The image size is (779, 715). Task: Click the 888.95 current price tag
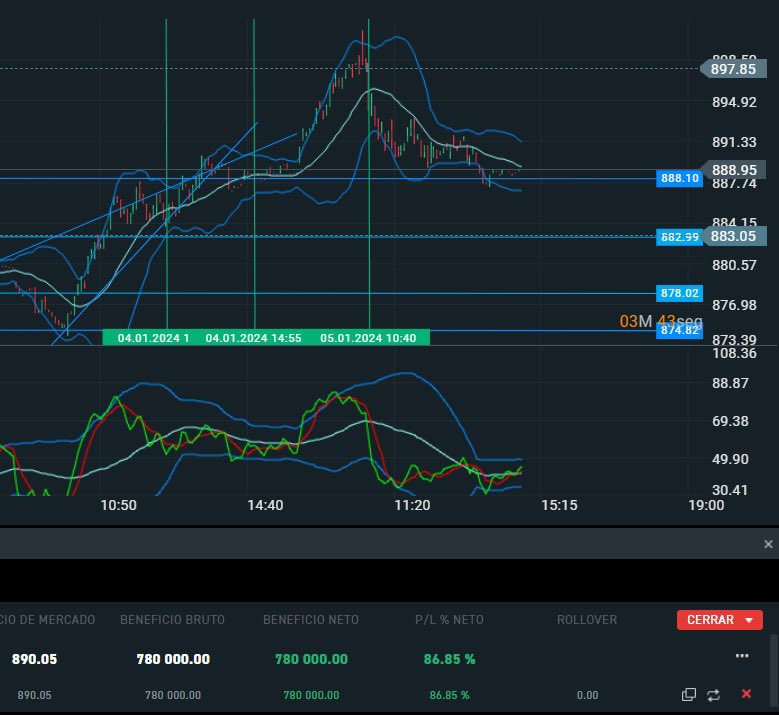(733, 170)
